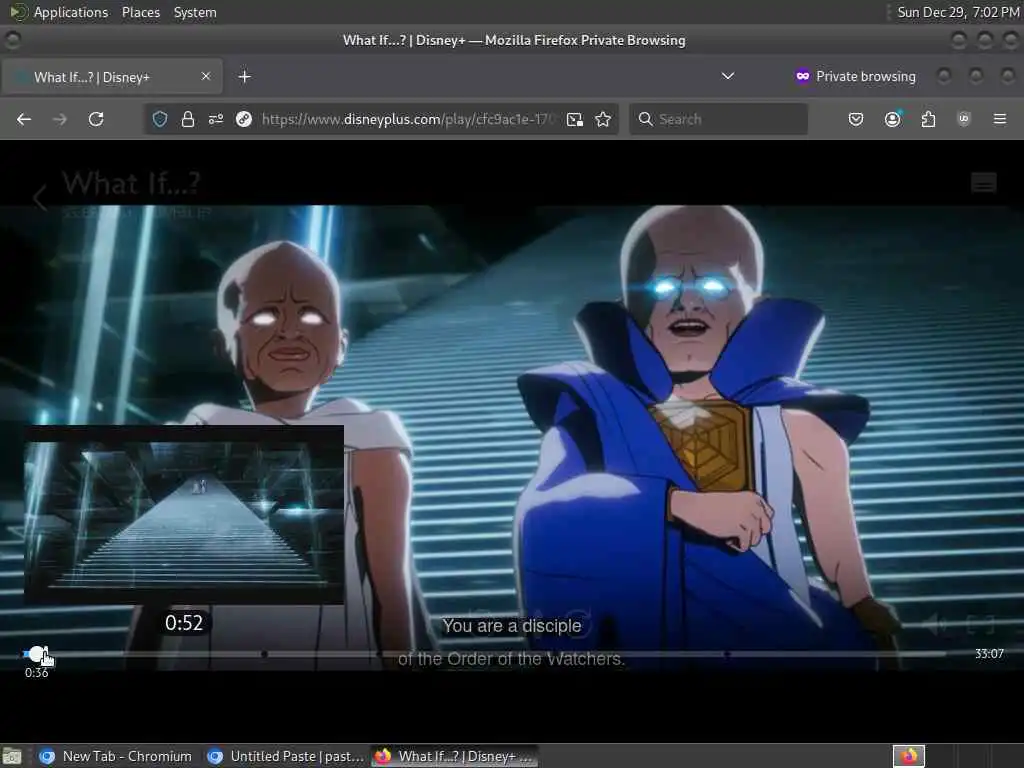
Task: Toggle picture-in-picture icon in address bar
Action: [575, 119]
